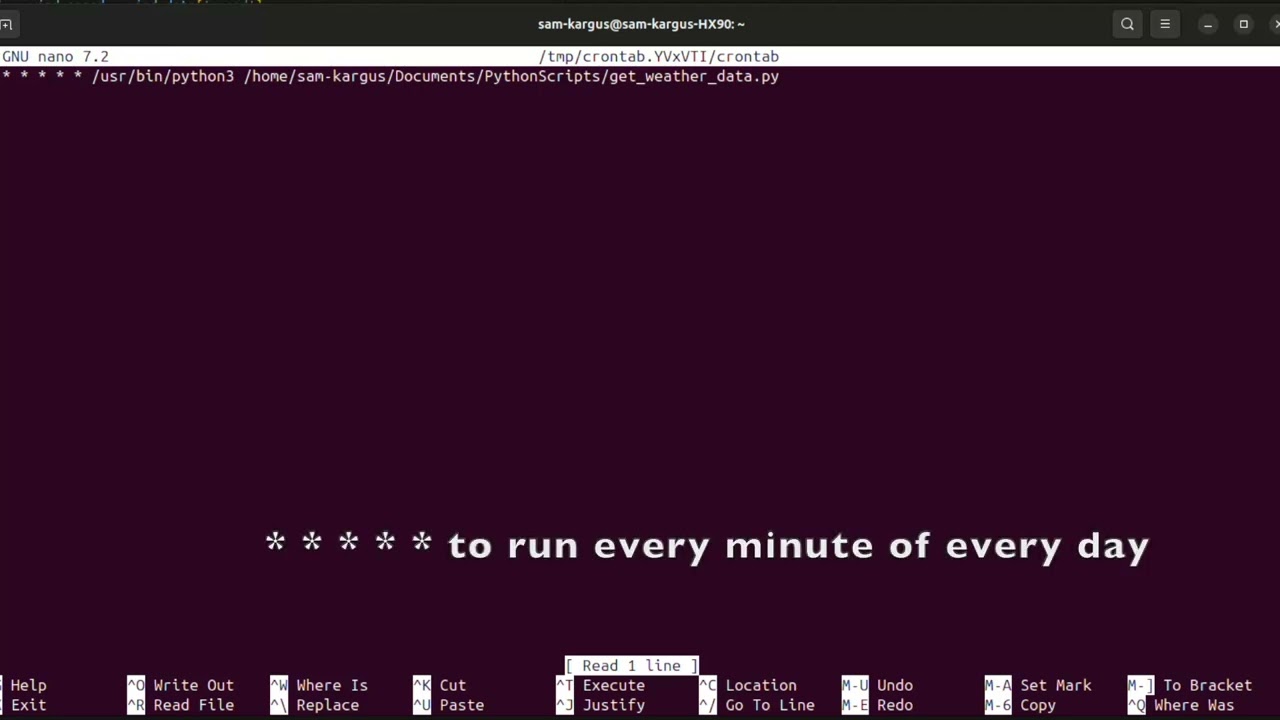Viewport: 1280px width, 720px height.
Task: Click the Replace shortcut label
Action: (327, 705)
